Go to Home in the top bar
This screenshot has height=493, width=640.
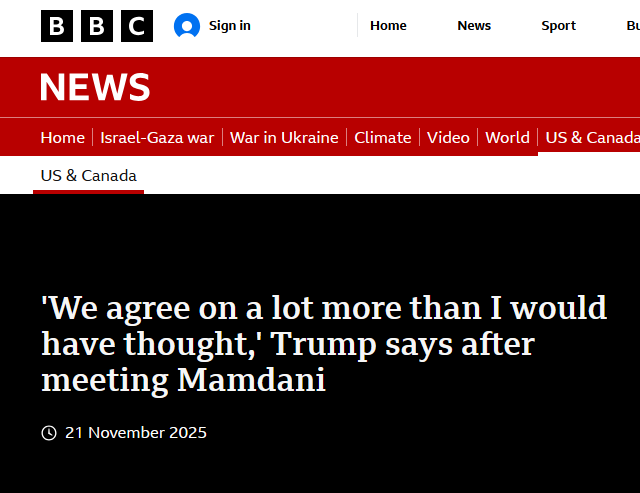click(388, 26)
